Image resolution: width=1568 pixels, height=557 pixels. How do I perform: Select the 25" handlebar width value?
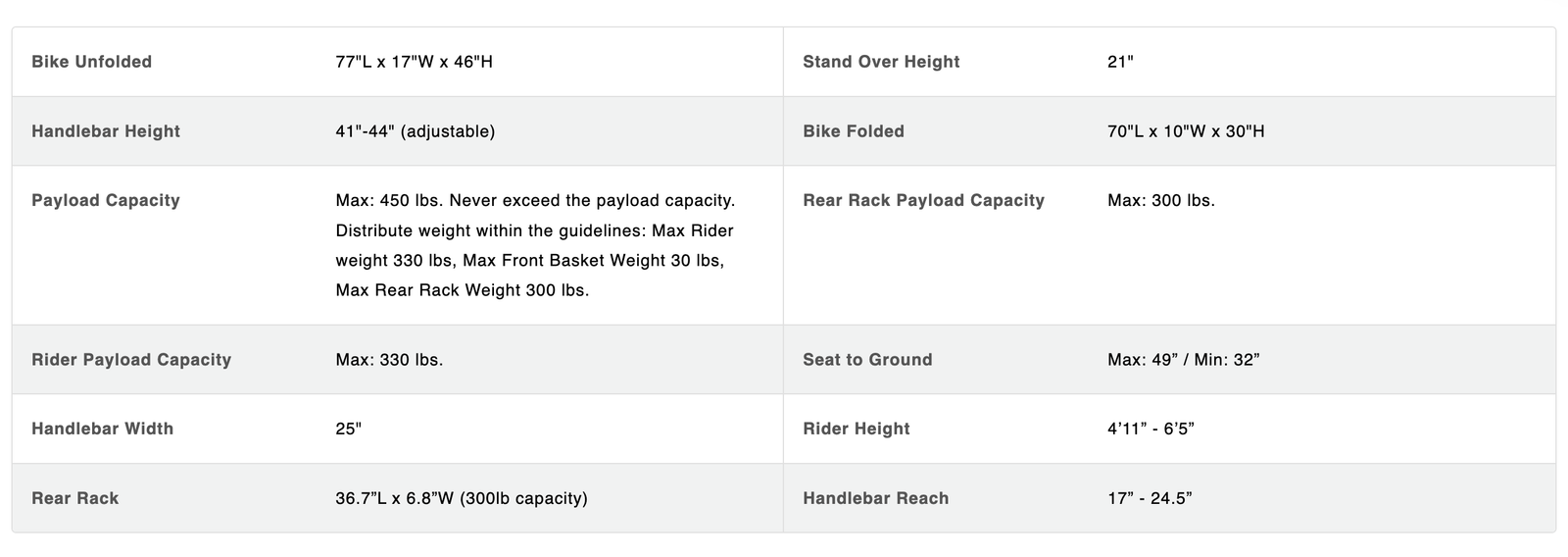click(349, 429)
